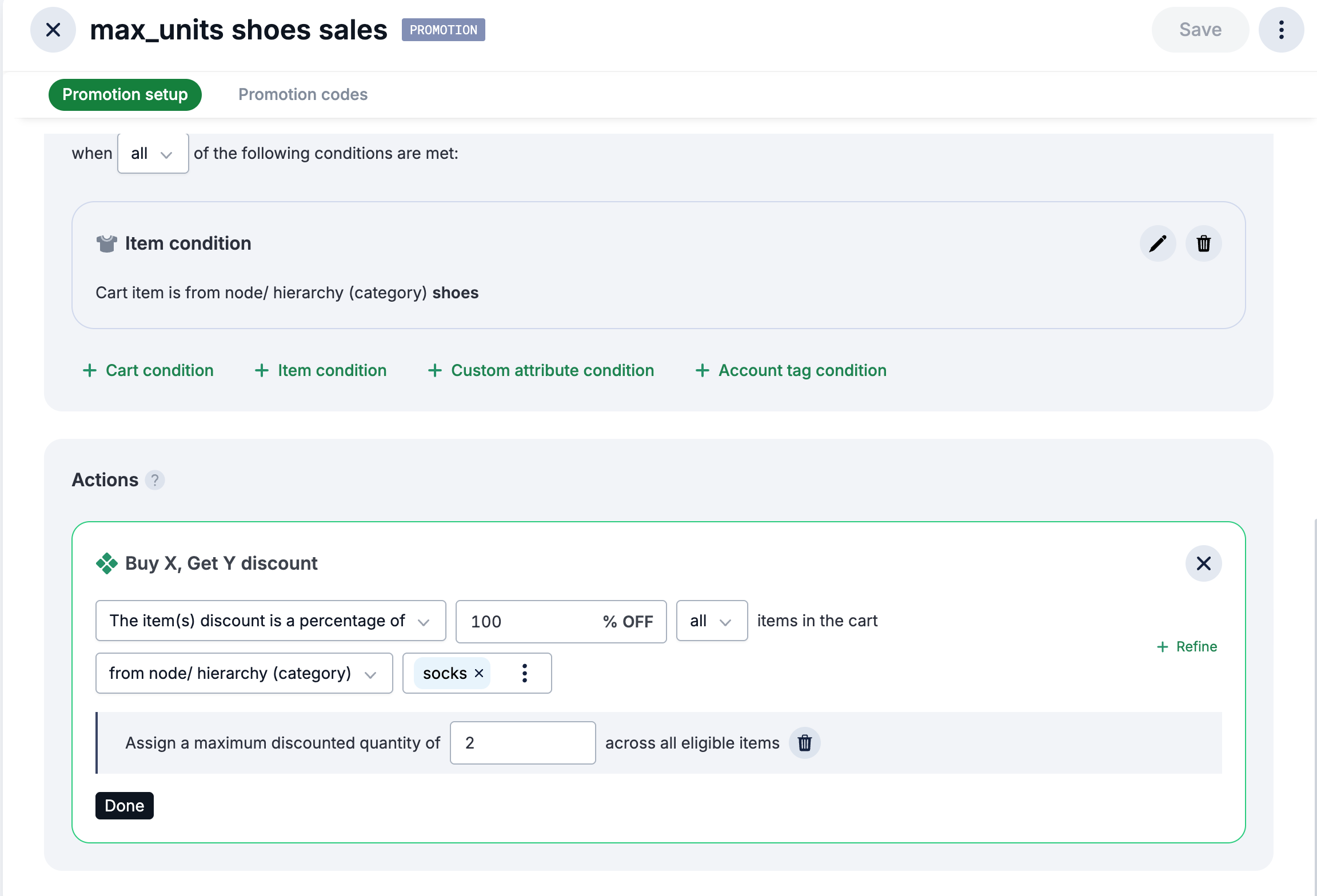
Task: Switch to the Promotion codes tab
Action: (303, 94)
